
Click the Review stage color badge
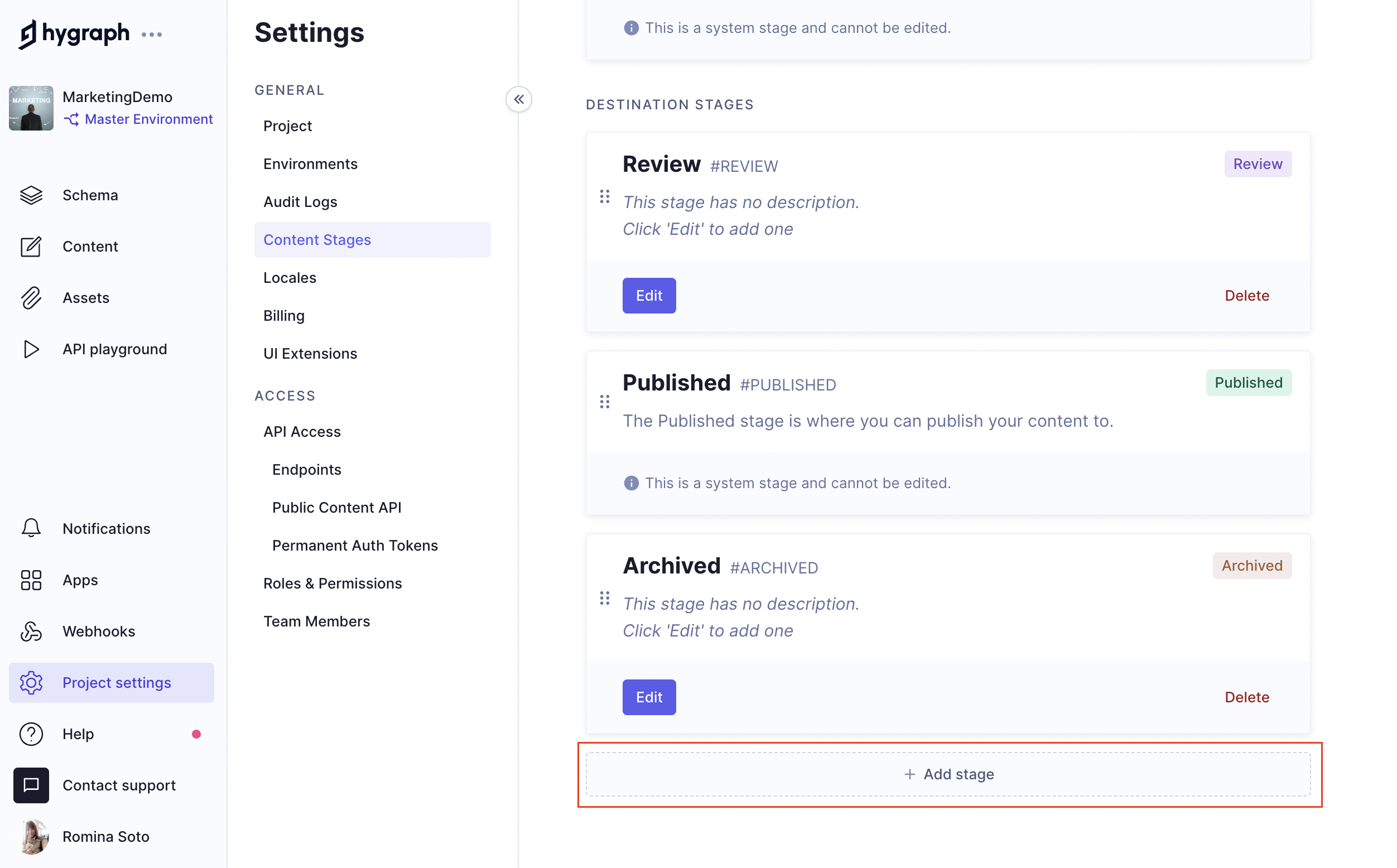coord(1257,164)
